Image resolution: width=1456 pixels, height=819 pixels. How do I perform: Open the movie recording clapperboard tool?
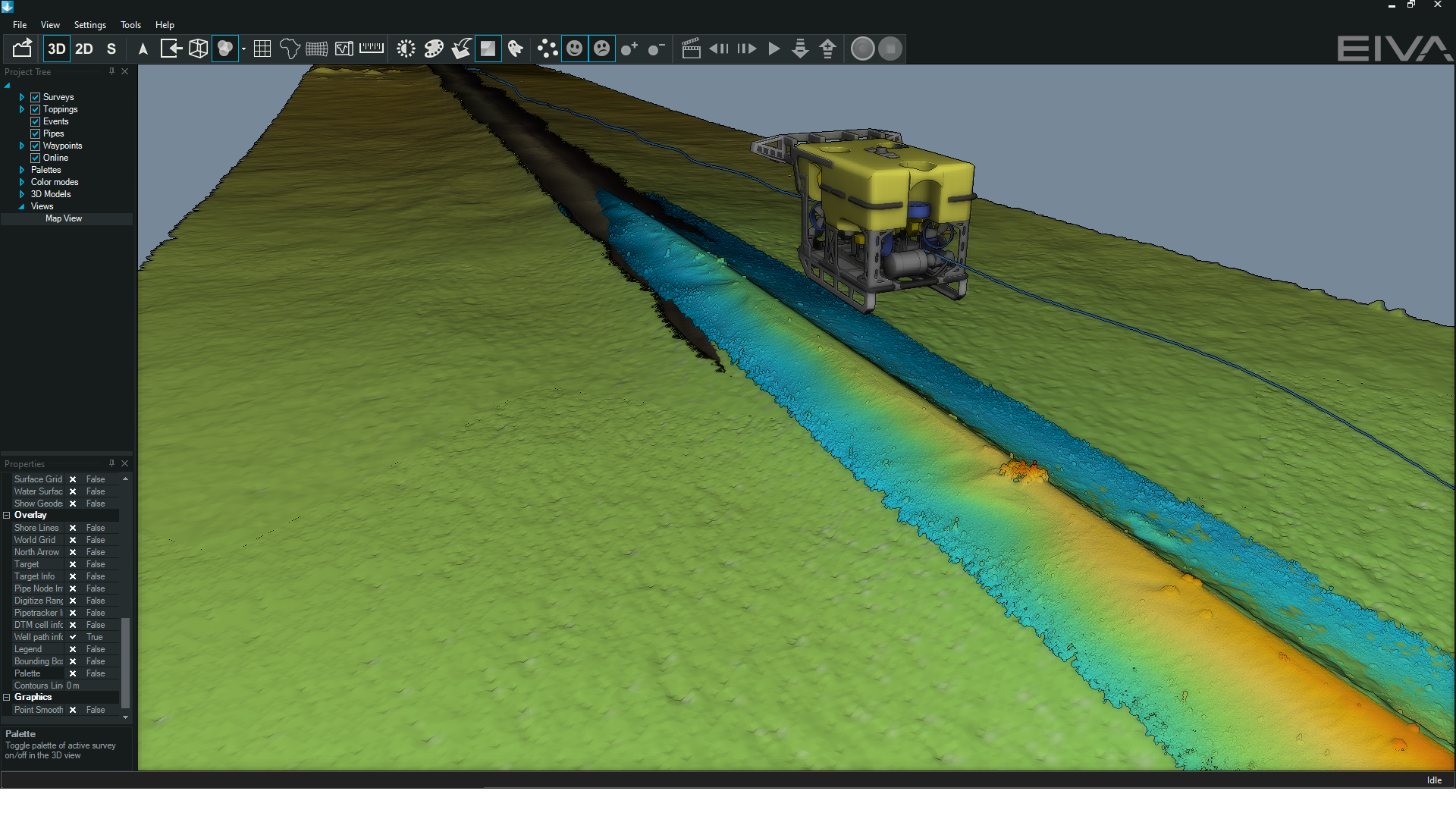691,48
